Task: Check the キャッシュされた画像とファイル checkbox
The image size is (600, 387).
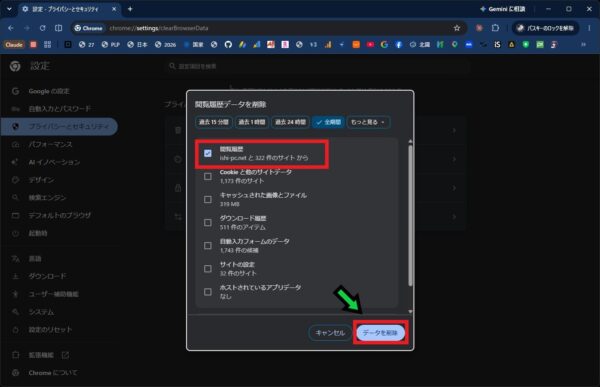Action: 208,199
